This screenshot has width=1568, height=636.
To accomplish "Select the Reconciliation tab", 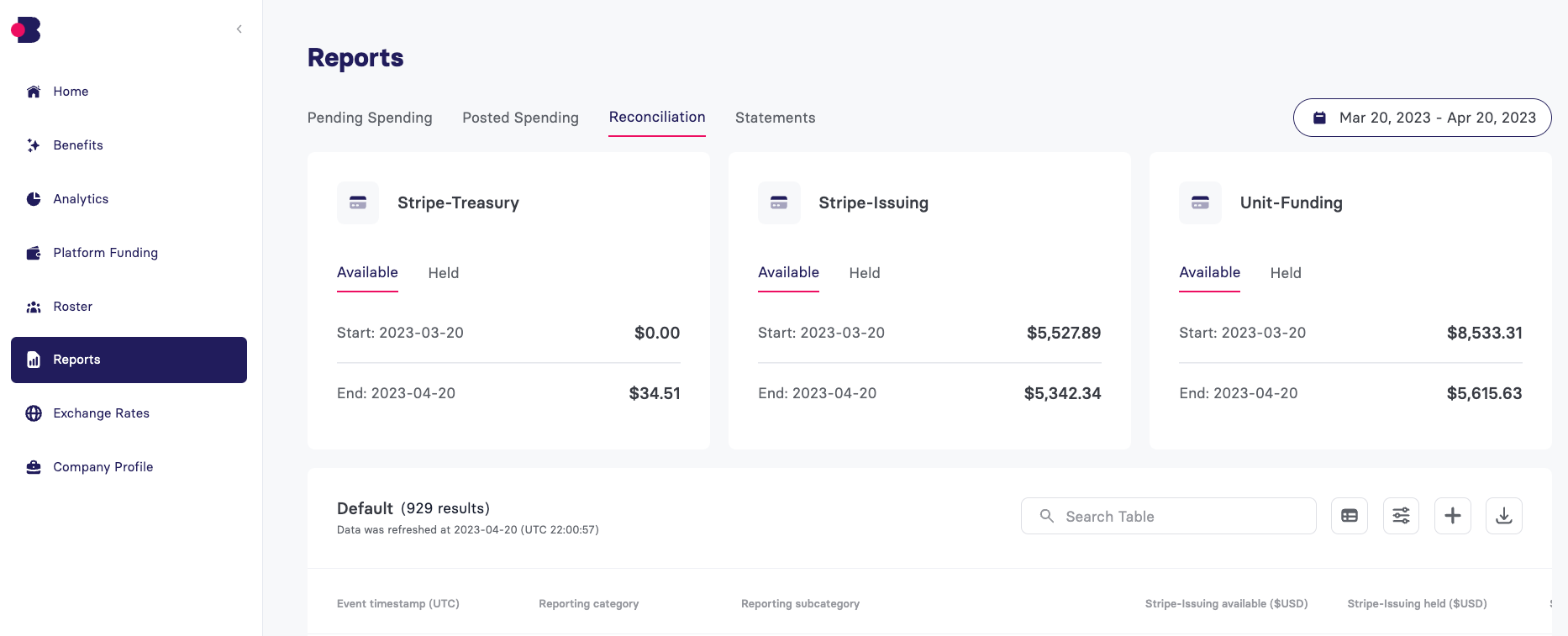I will point(657,118).
